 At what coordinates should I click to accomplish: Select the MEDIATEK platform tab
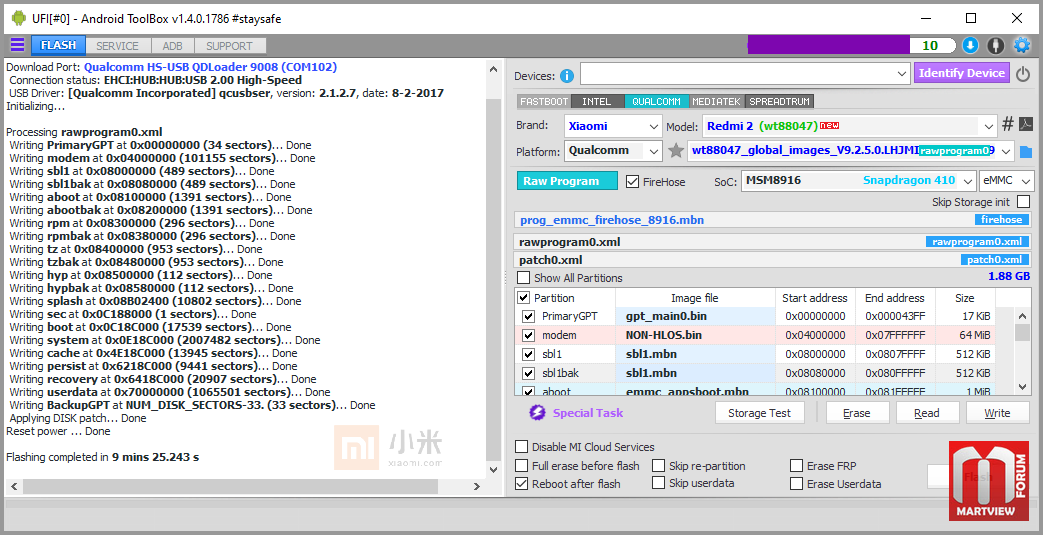pos(716,101)
